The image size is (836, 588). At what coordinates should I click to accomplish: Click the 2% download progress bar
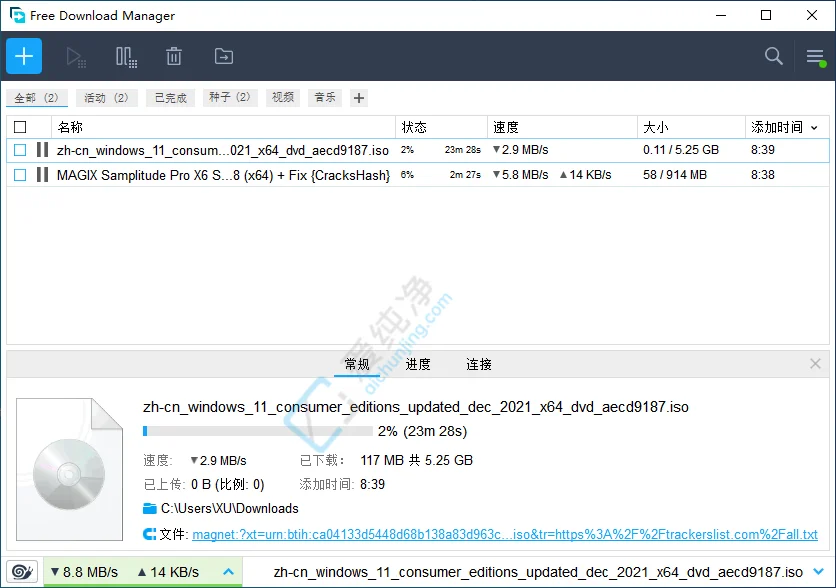[x=258, y=431]
